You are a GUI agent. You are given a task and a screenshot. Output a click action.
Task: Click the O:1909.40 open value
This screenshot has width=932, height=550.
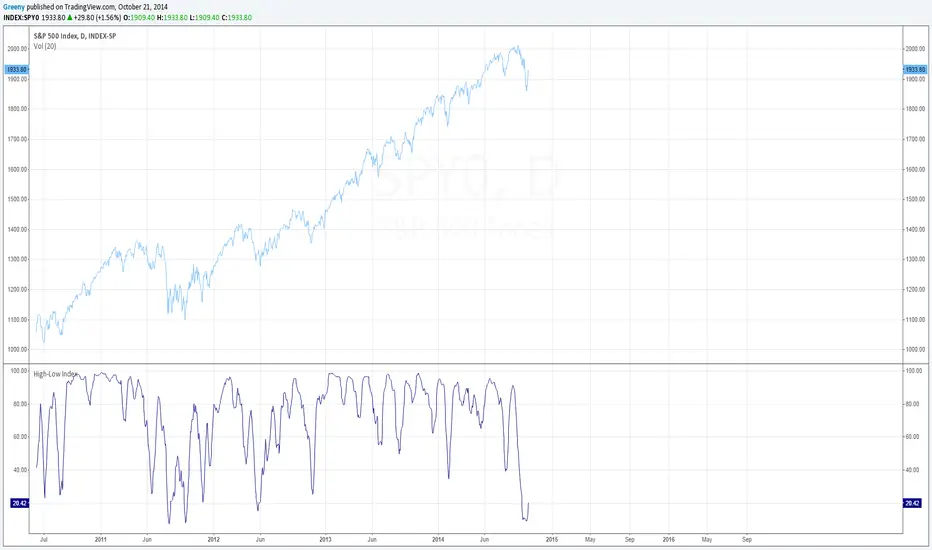click(139, 18)
